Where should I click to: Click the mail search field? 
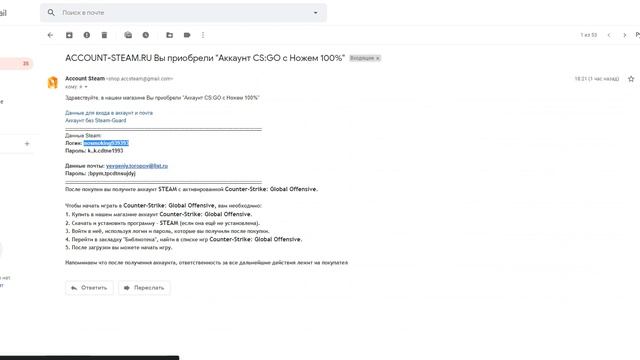point(183,13)
